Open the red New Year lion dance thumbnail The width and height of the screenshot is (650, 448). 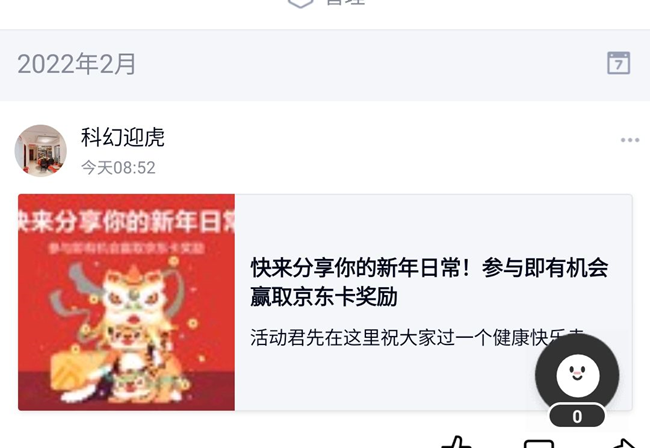point(126,302)
